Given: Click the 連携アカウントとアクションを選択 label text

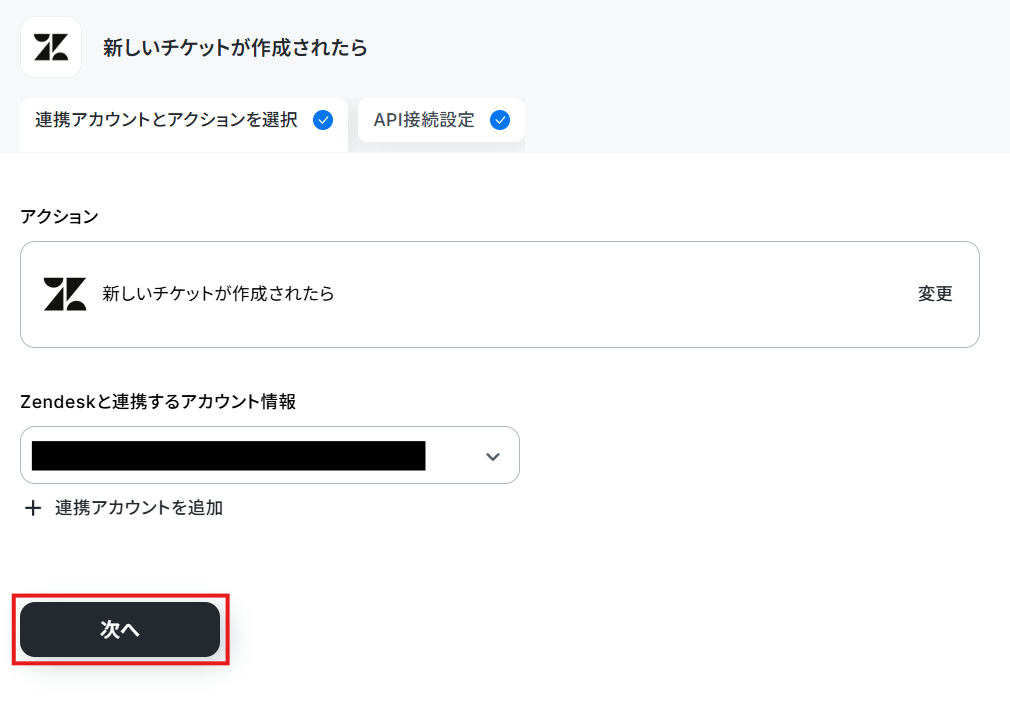Looking at the screenshot, I should click(166, 120).
